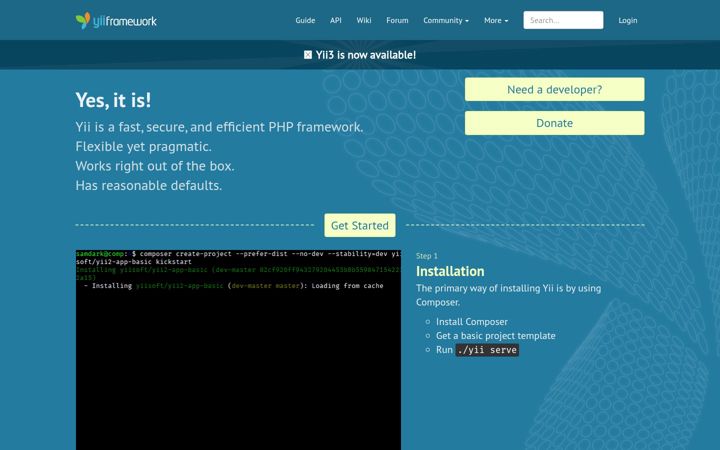Click the 'Flexible yet pragmatic.' line
This screenshot has width=720, height=450.
(143, 146)
